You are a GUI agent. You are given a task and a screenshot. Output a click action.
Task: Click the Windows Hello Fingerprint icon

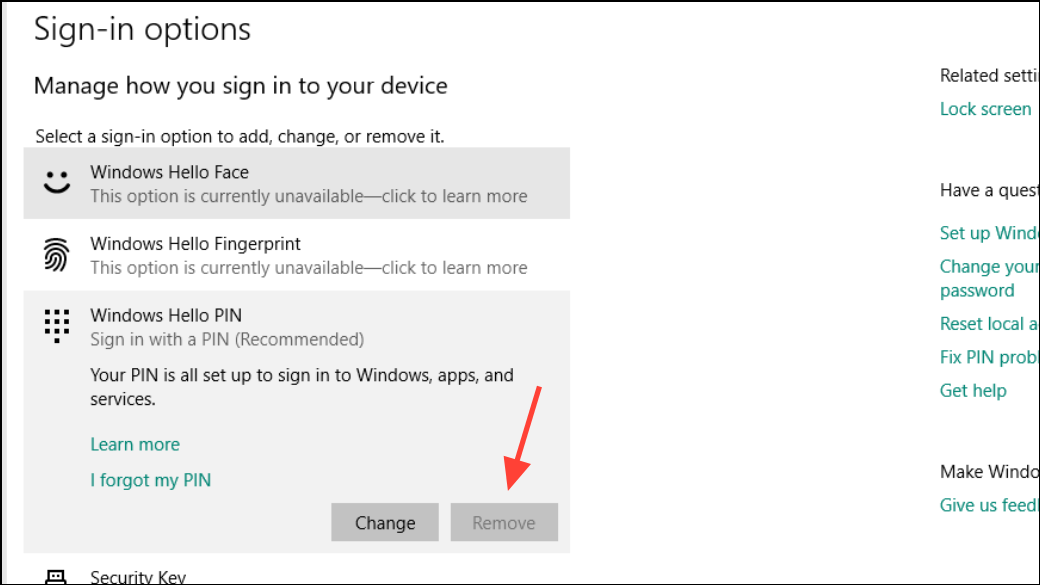click(58, 254)
